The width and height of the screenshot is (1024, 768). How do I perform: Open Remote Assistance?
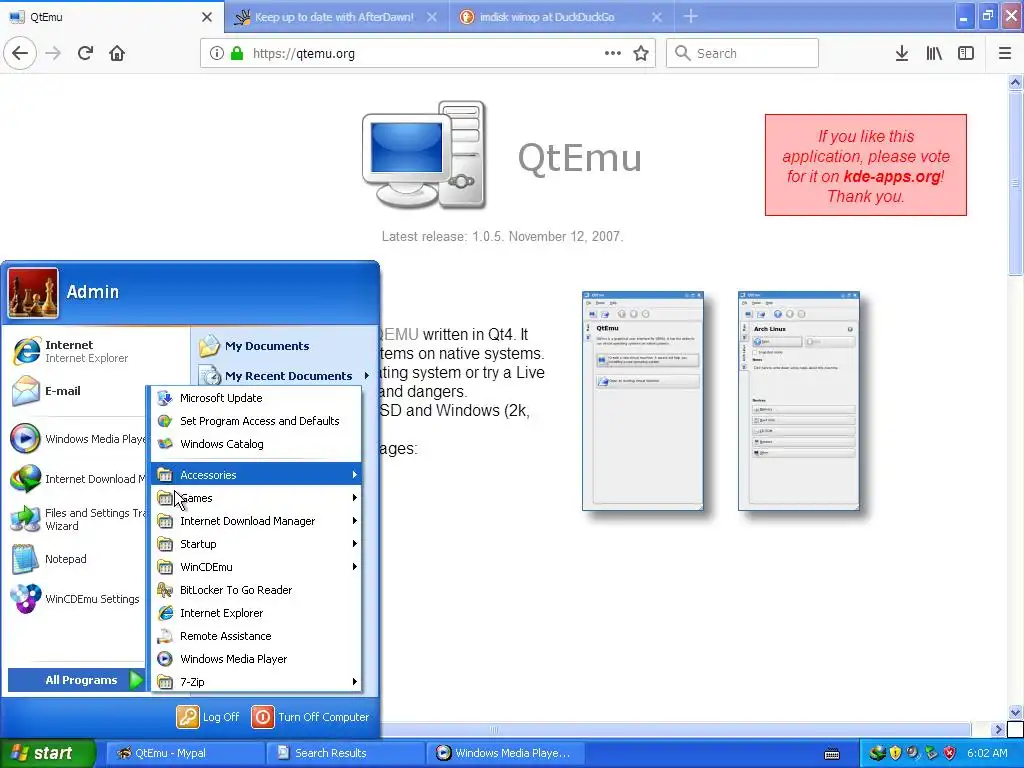point(256,636)
